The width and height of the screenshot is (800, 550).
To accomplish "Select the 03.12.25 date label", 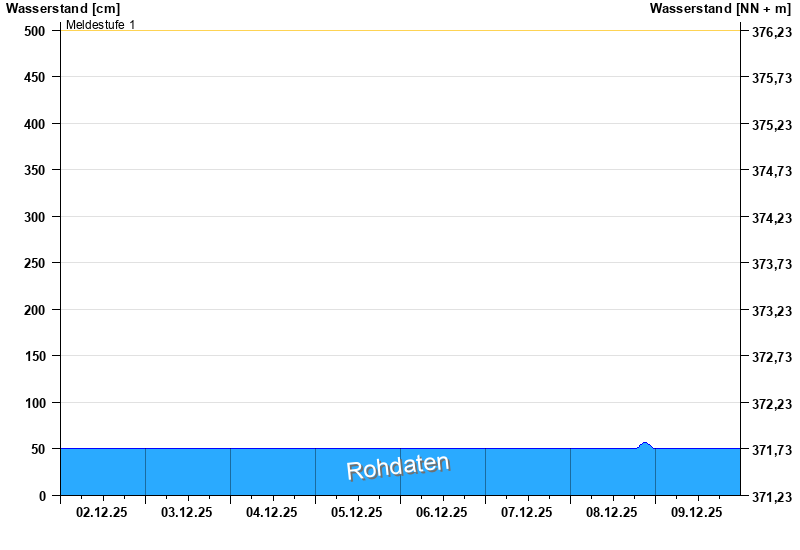I will pos(187,512).
